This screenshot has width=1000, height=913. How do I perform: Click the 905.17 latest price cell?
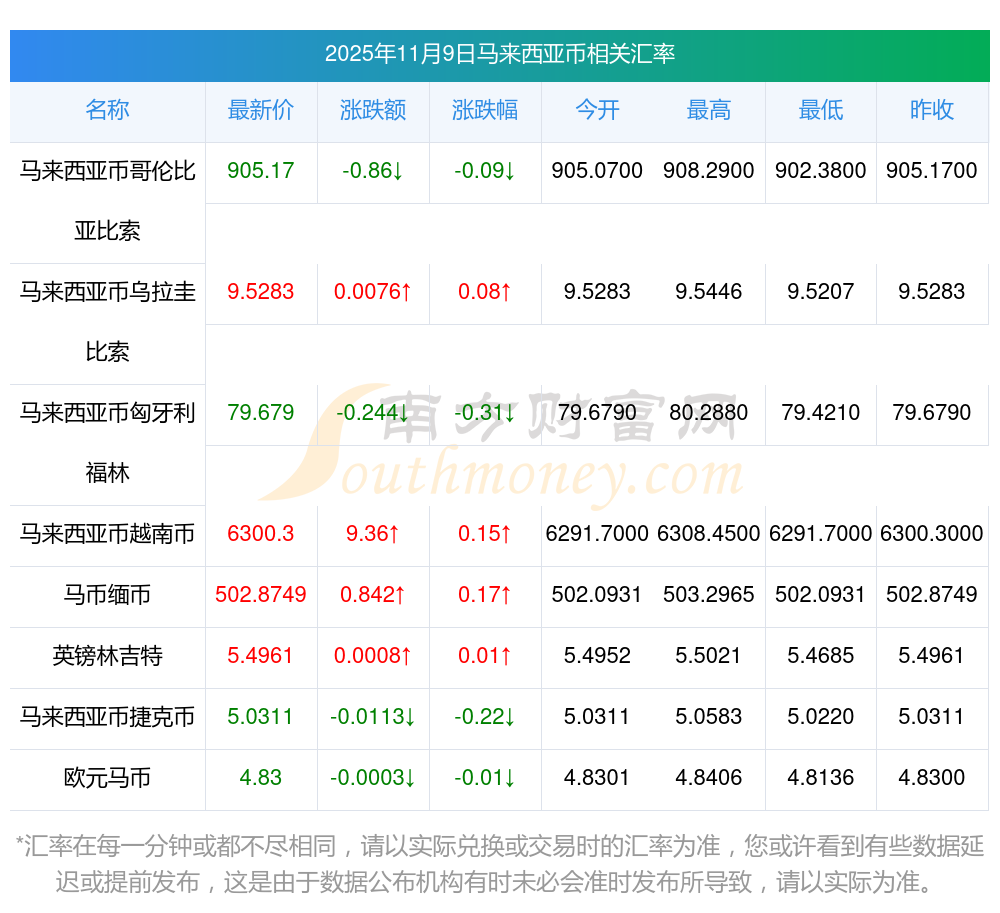click(260, 171)
